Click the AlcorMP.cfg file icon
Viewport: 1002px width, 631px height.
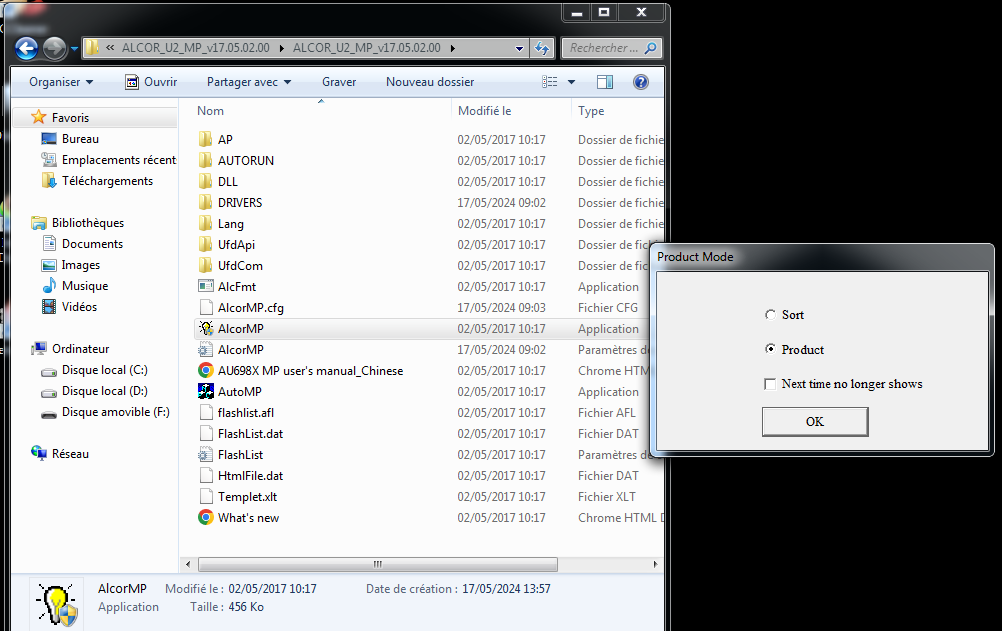[x=206, y=308]
